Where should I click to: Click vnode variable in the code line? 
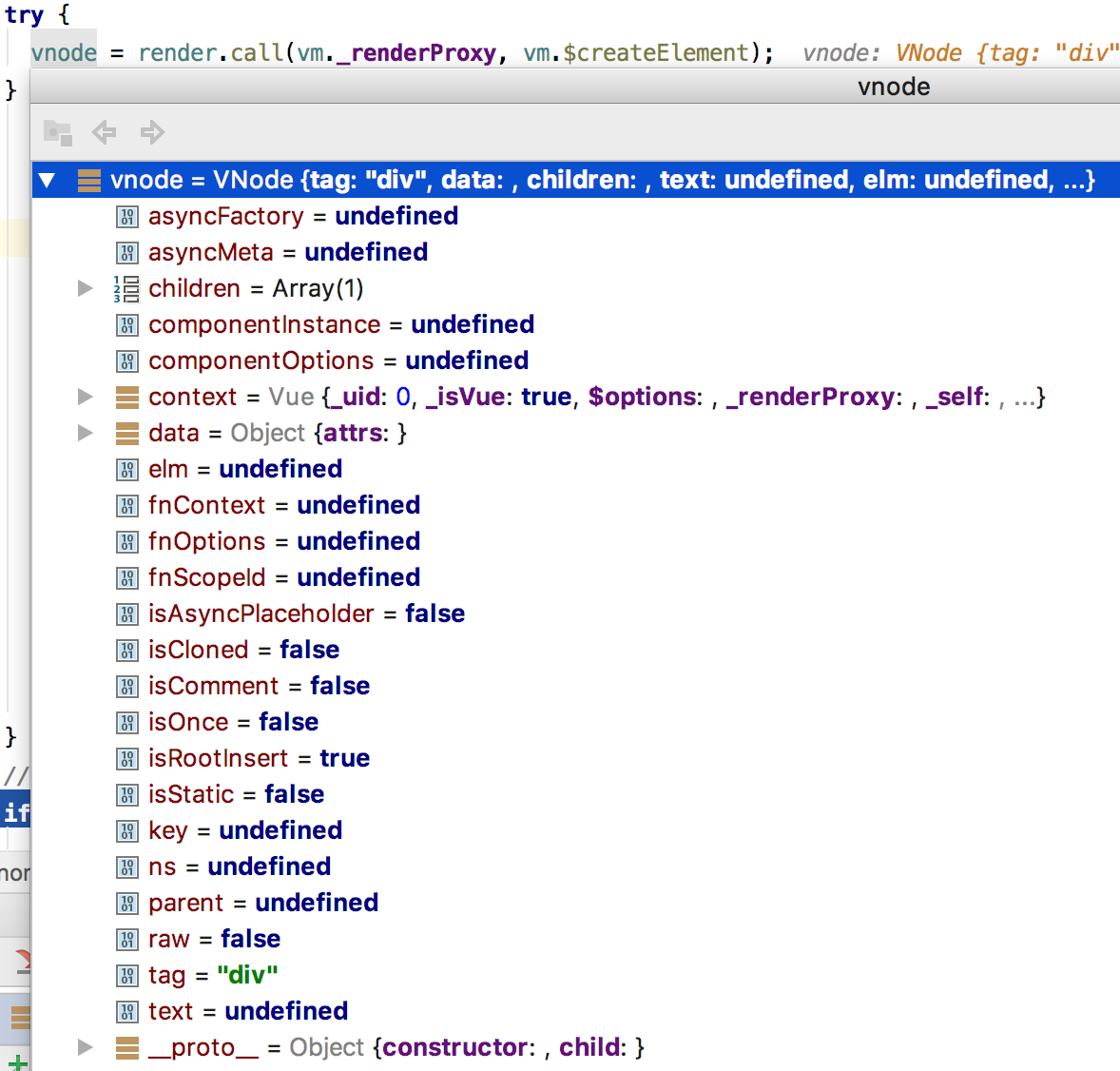click(x=64, y=53)
